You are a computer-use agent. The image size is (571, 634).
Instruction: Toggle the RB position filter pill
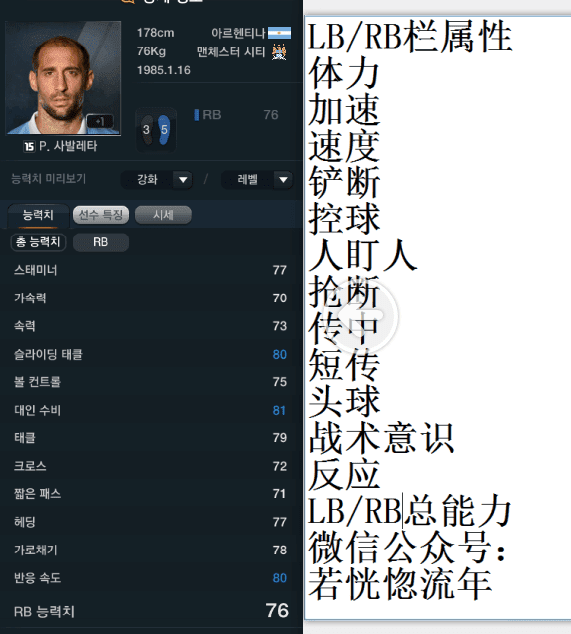coord(101,242)
